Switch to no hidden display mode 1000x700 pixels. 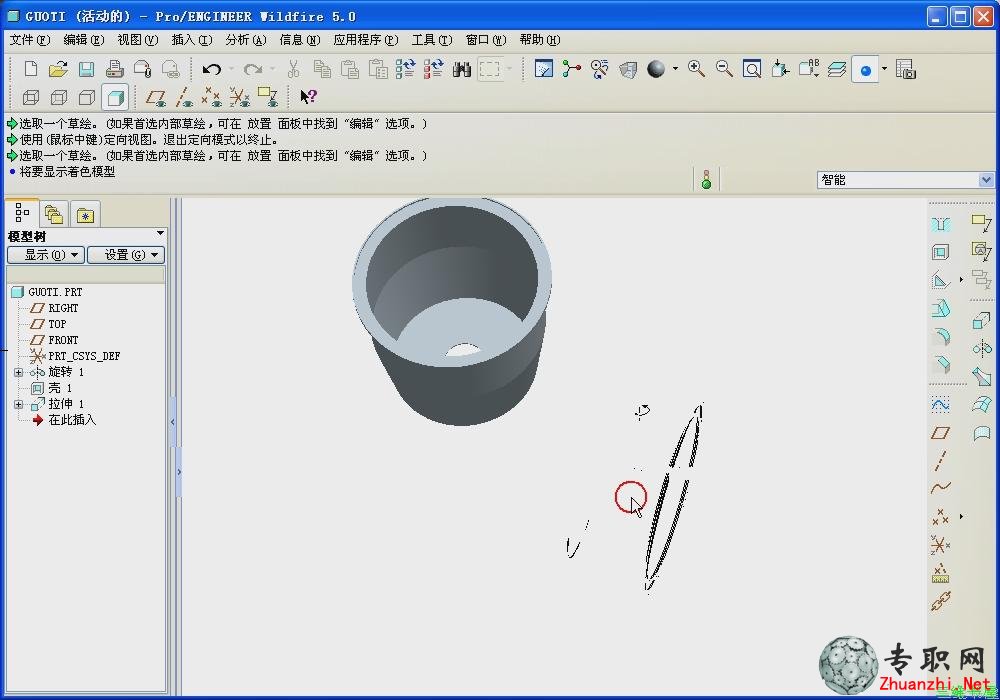point(87,97)
